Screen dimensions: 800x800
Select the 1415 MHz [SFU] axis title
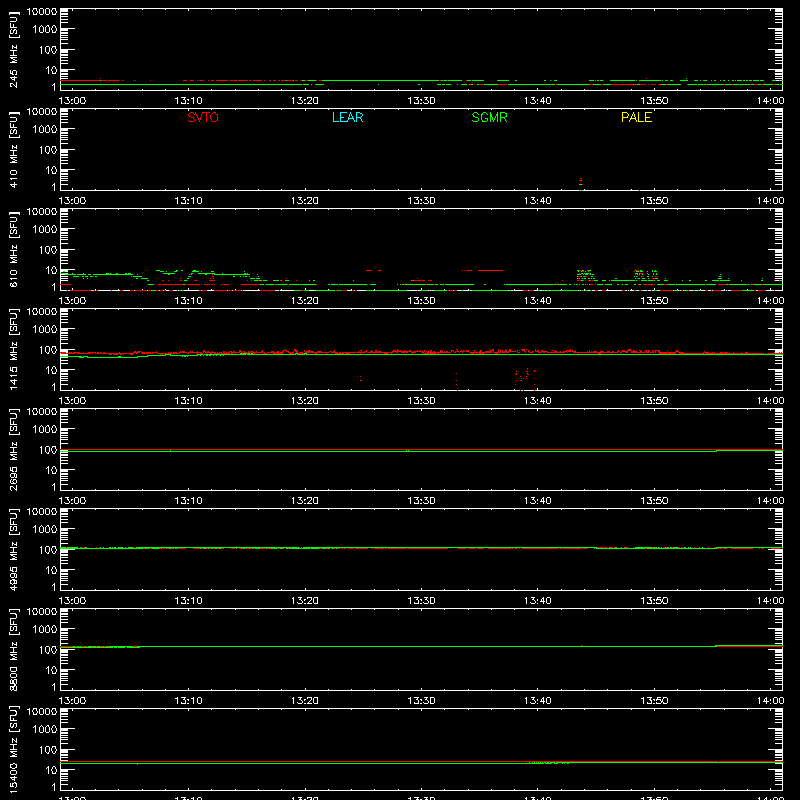click(x=13, y=350)
